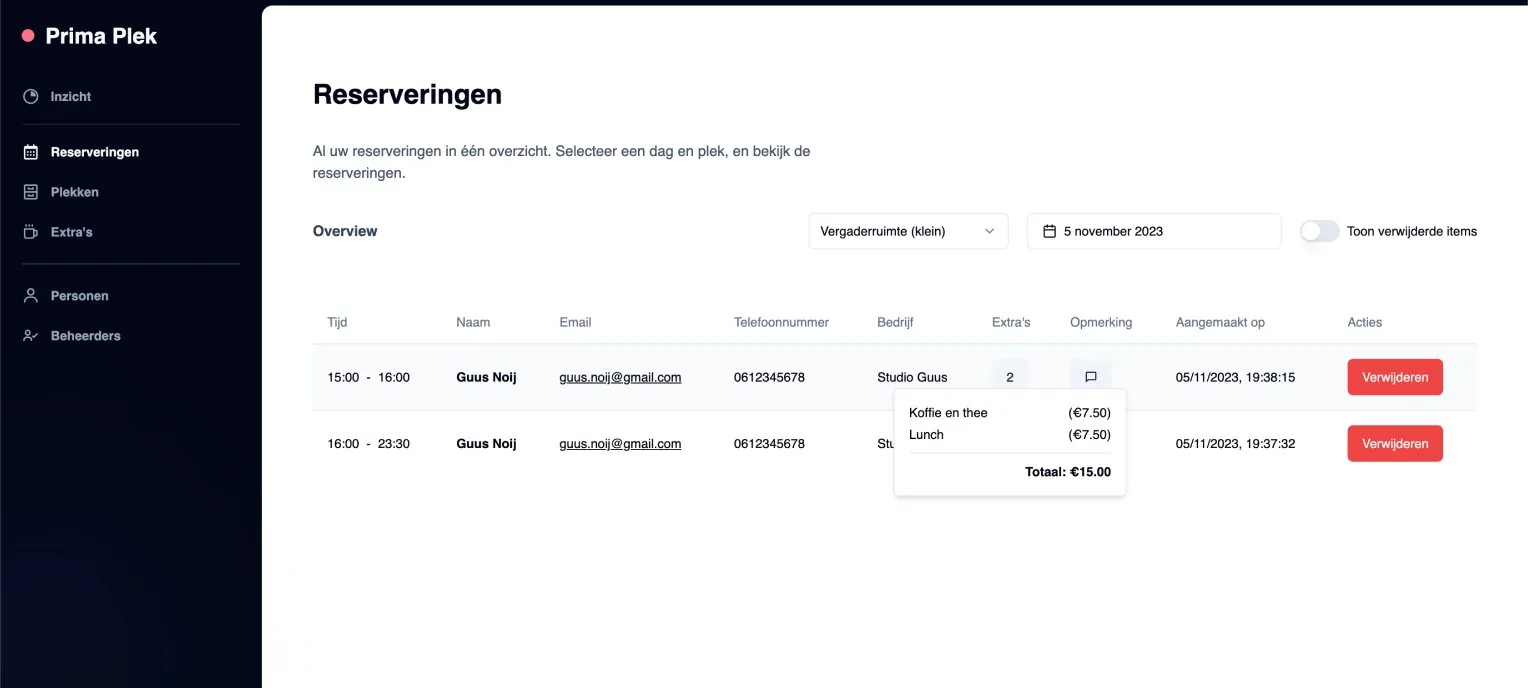Open the Beheerders section
This screenshot has width=1528, height=688.
pyautogui.click(x=86, y=336)
